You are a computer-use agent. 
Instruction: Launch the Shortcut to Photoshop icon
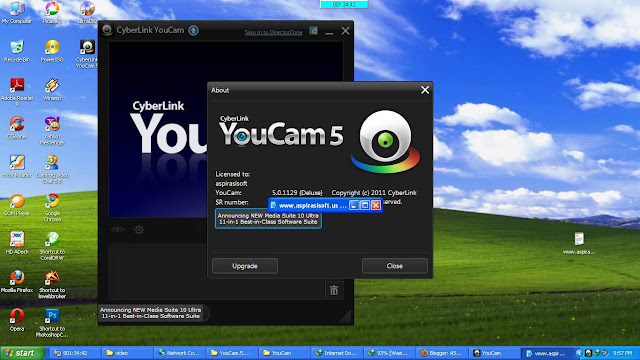(x=52, y=322)
